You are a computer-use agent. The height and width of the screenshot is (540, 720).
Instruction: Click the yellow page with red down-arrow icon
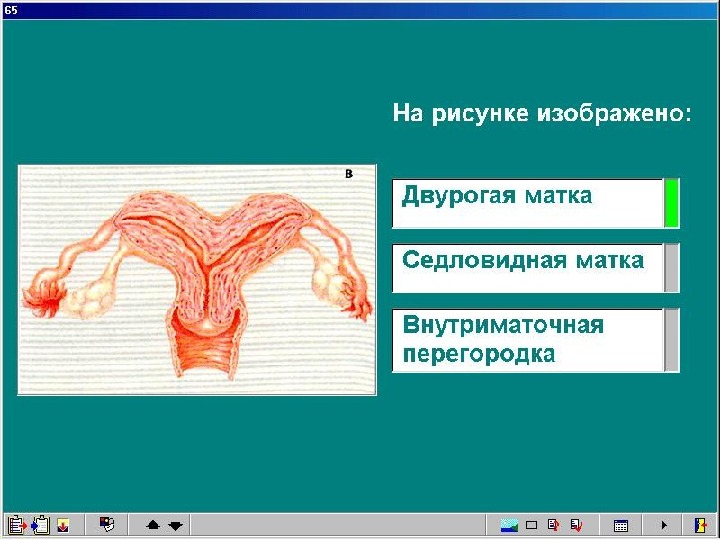click(63, 525)
